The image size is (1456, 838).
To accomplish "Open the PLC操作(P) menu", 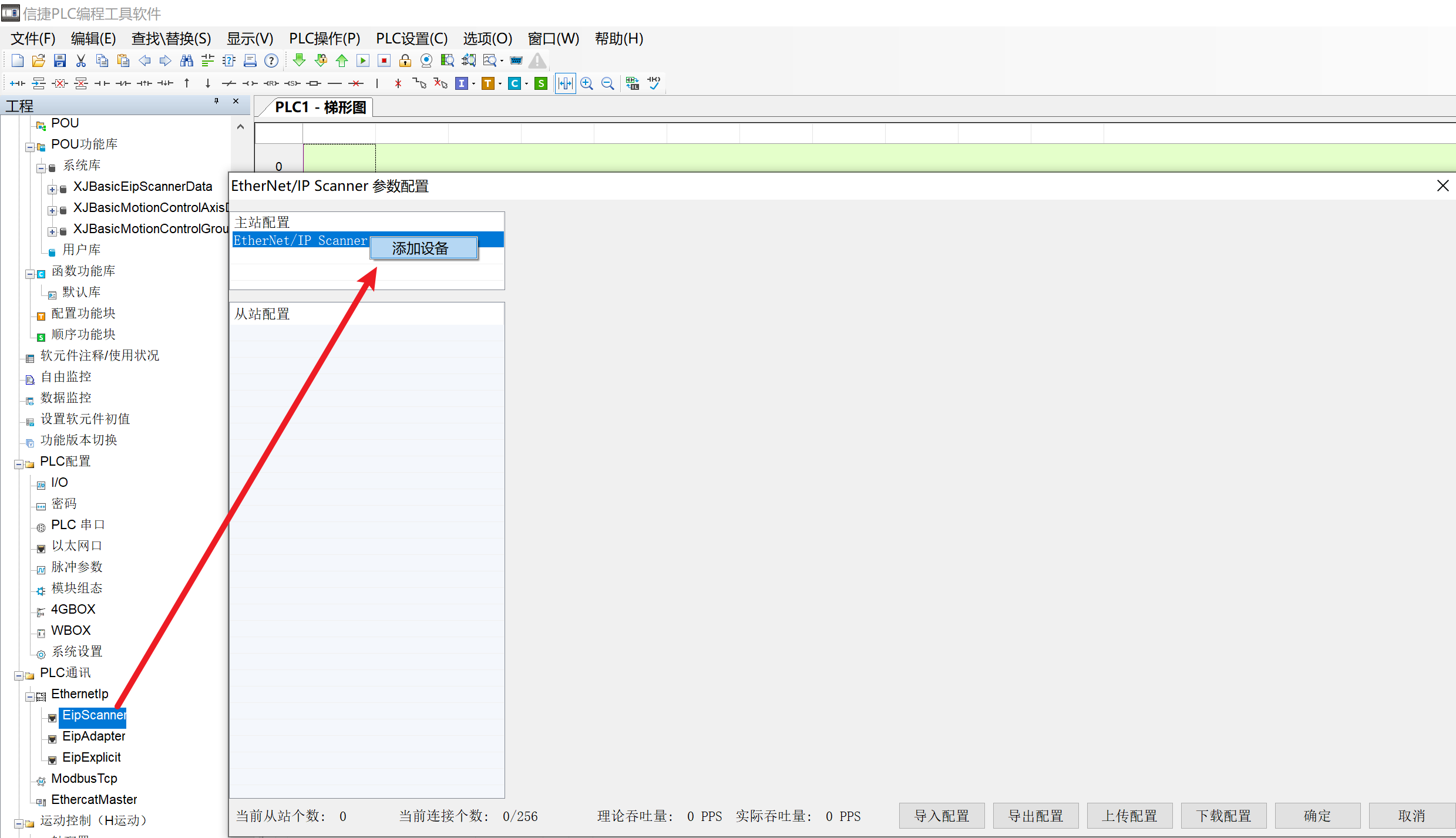I will pyautogui.click(x=324, y=39).
